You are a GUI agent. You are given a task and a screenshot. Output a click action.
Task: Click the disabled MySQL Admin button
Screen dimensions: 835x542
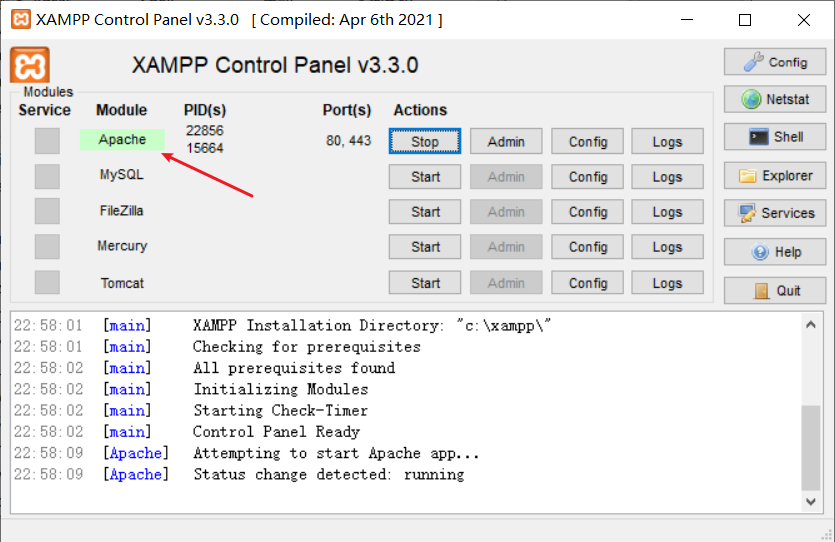[506, 176]
